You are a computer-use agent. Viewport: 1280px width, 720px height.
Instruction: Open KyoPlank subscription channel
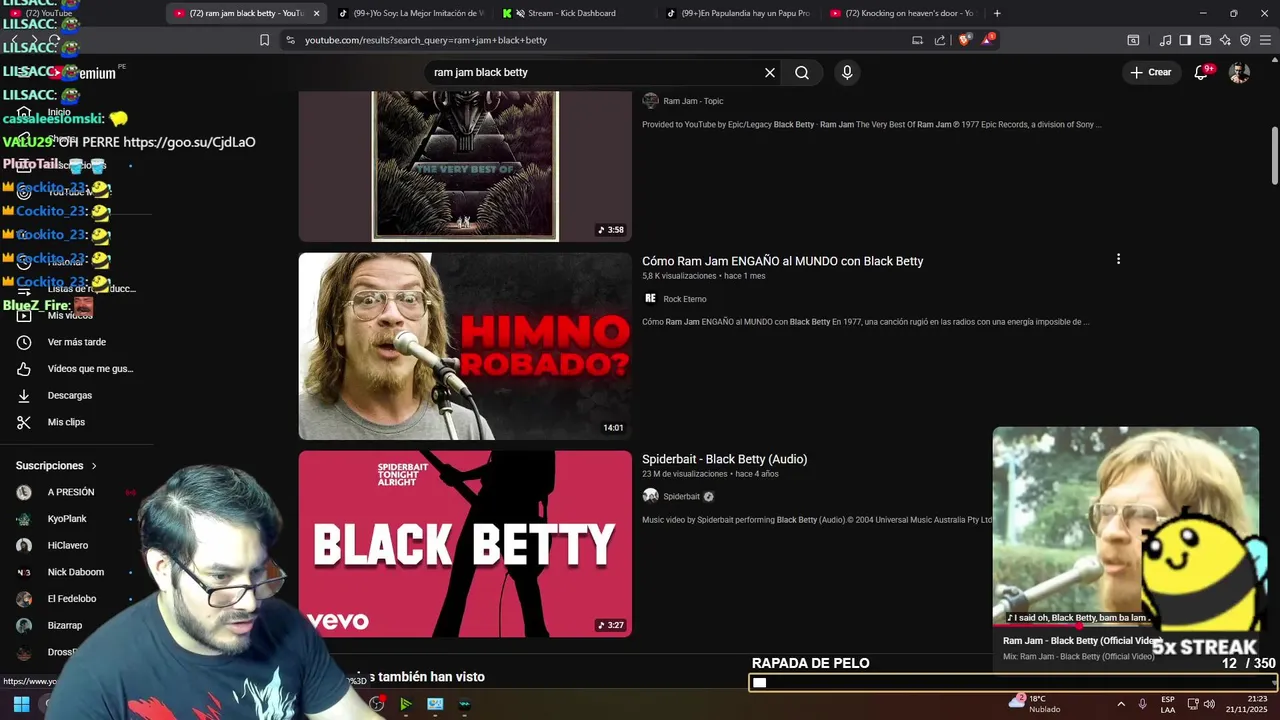coord(67,519)
